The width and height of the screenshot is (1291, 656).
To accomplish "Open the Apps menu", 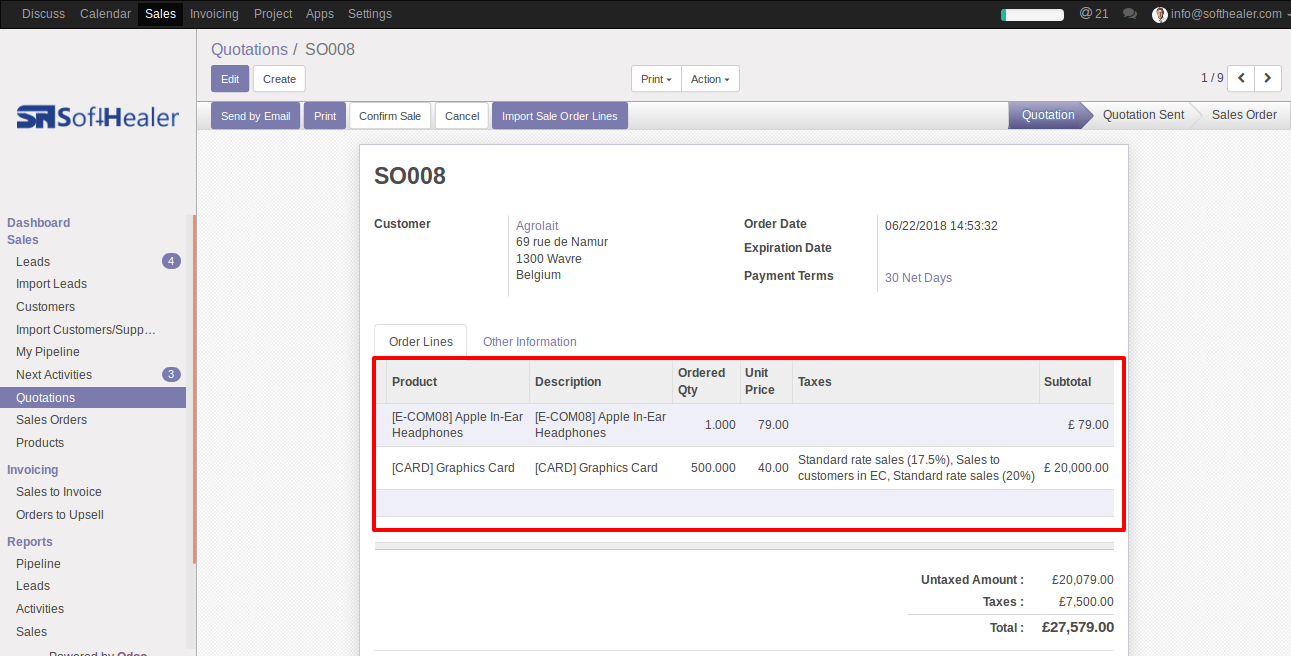I will click(x=320, y=14).
